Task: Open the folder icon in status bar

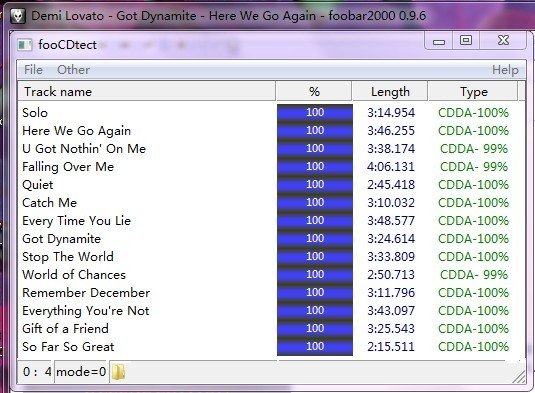Action: (118, 372)
